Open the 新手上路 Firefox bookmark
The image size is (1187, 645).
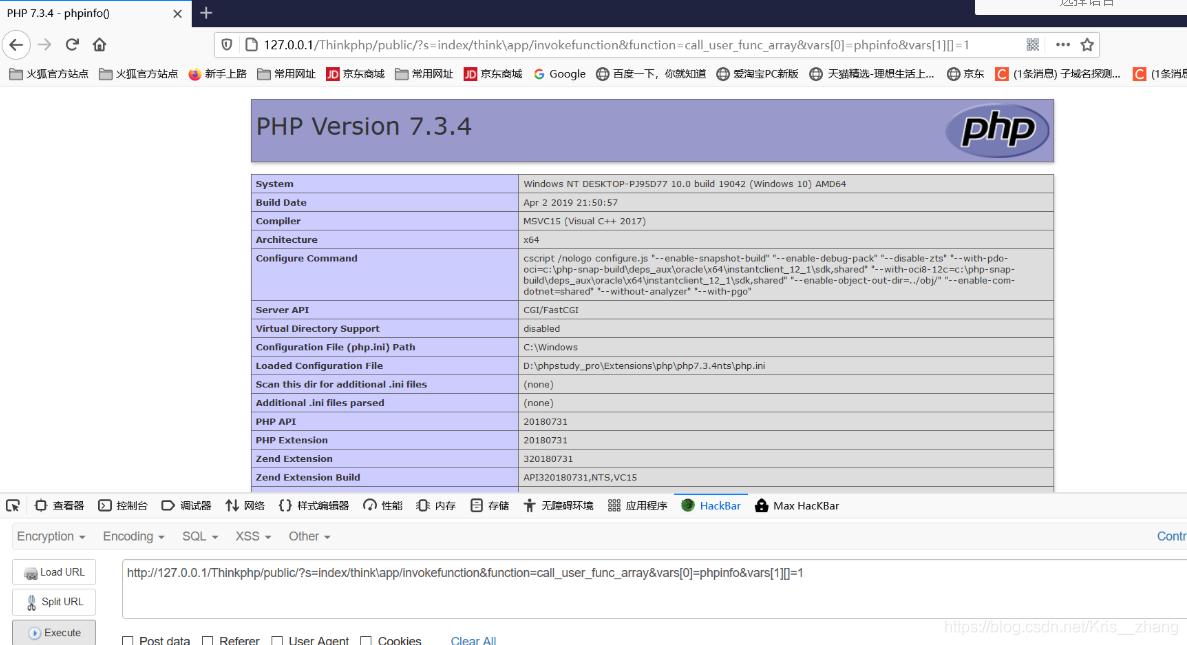pos(217,73)
